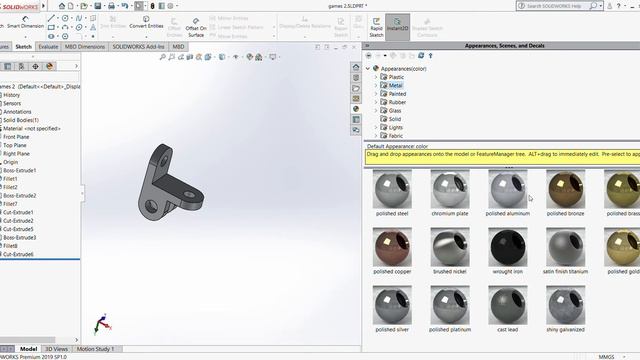This screenshot has height=360, width=640.
Task: Open the Custom Properties task pane tab
Action: click(356, 120)
